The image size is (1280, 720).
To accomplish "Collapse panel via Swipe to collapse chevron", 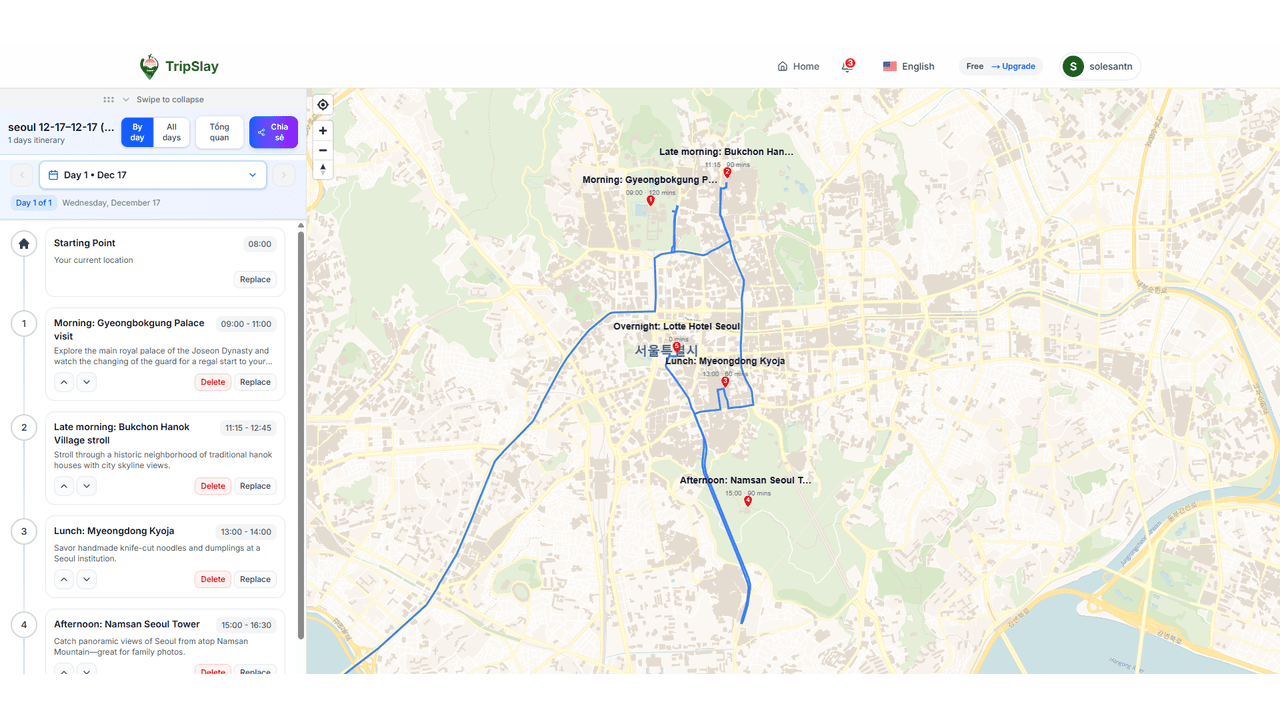I will tap(126, 100).
